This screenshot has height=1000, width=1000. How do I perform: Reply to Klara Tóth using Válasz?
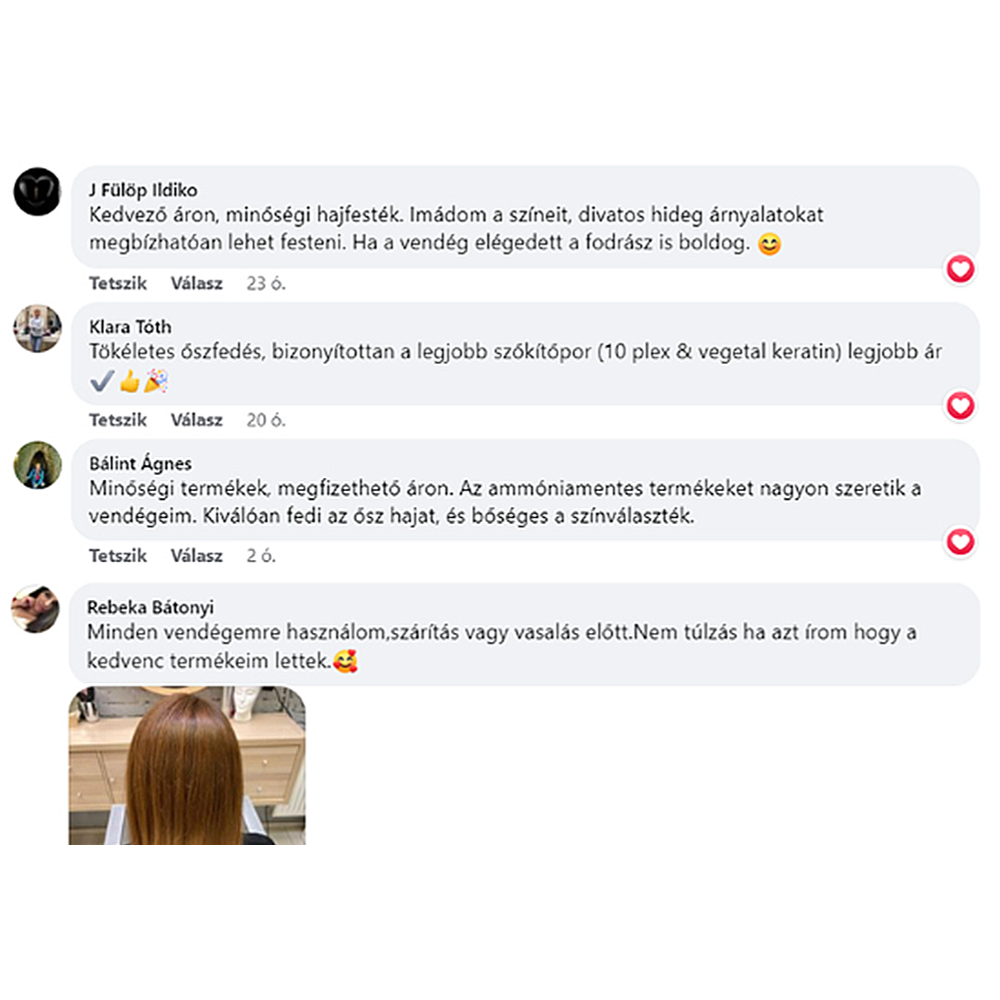(196, 420)
